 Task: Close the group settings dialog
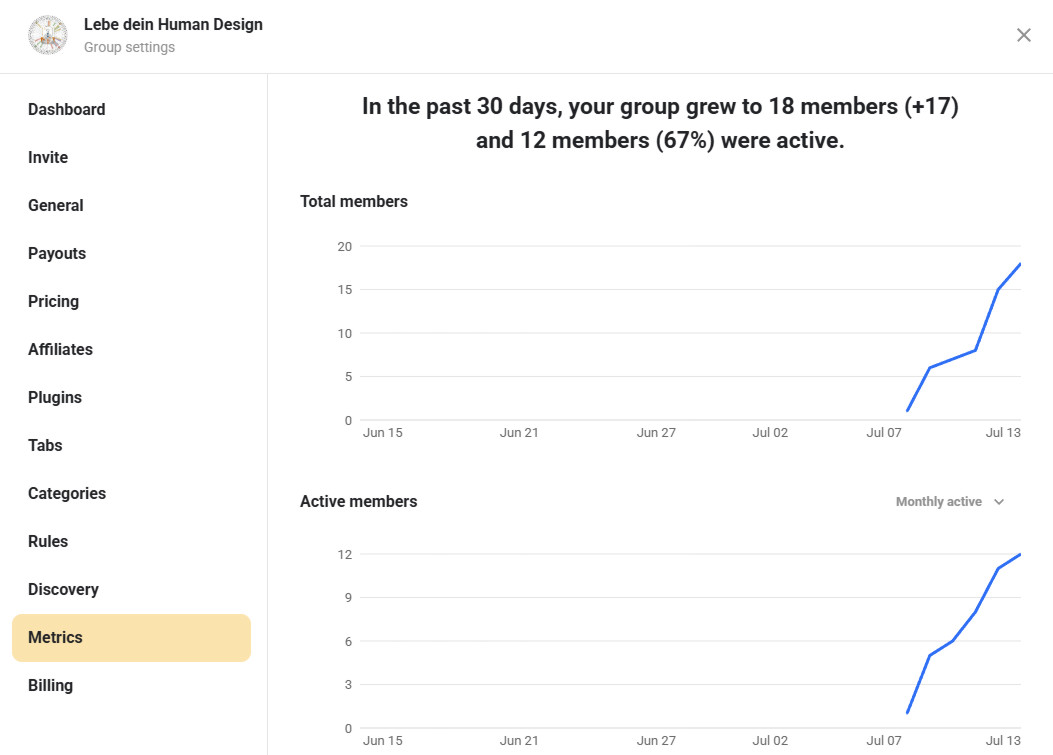pyautogui.click(x=1023, y=35)
